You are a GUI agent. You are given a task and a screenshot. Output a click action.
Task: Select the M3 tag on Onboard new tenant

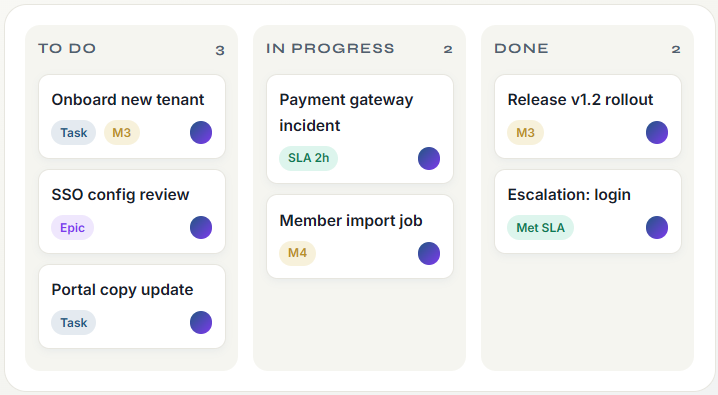click(122, 133)
